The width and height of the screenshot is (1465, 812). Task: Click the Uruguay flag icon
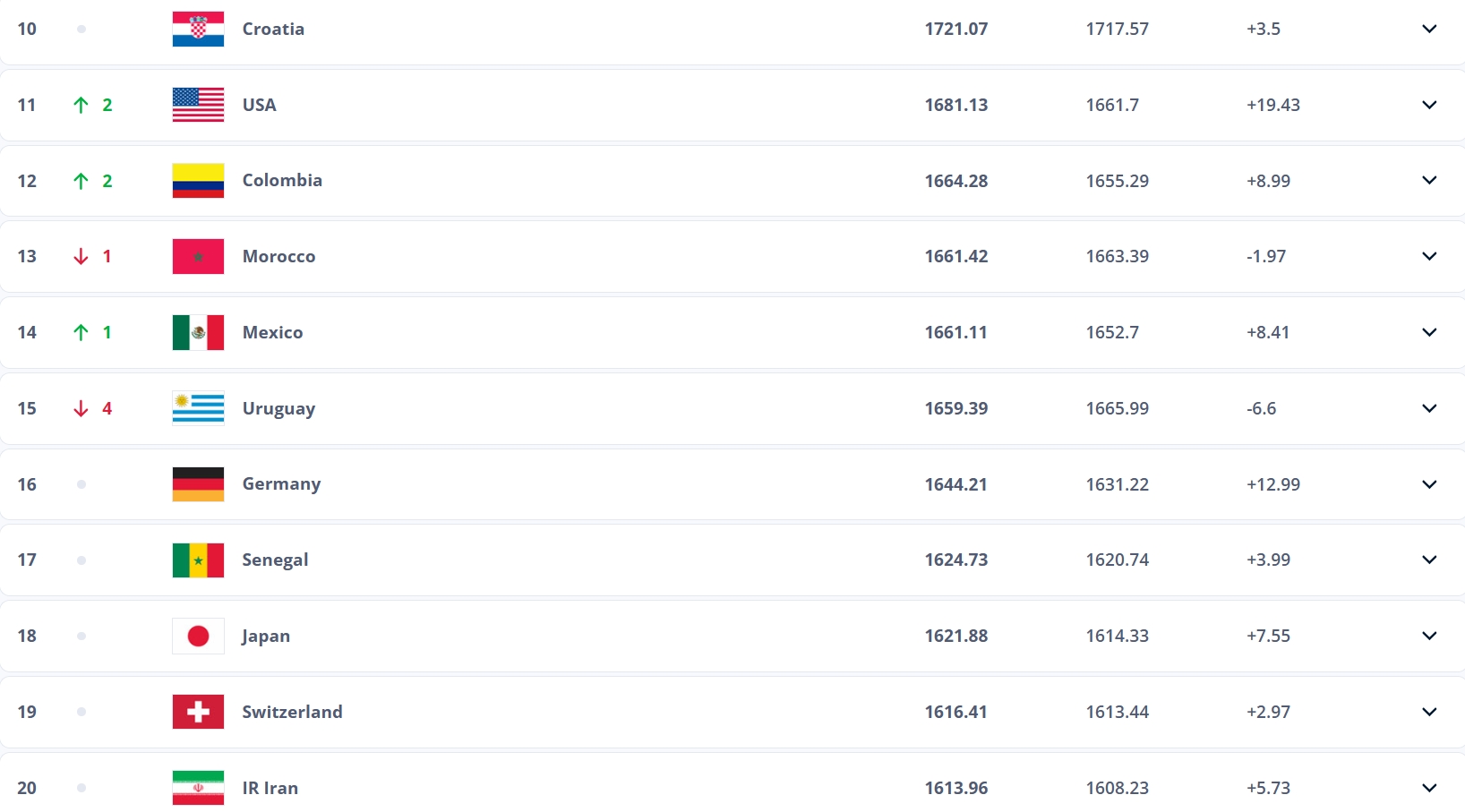coord(198,408)
